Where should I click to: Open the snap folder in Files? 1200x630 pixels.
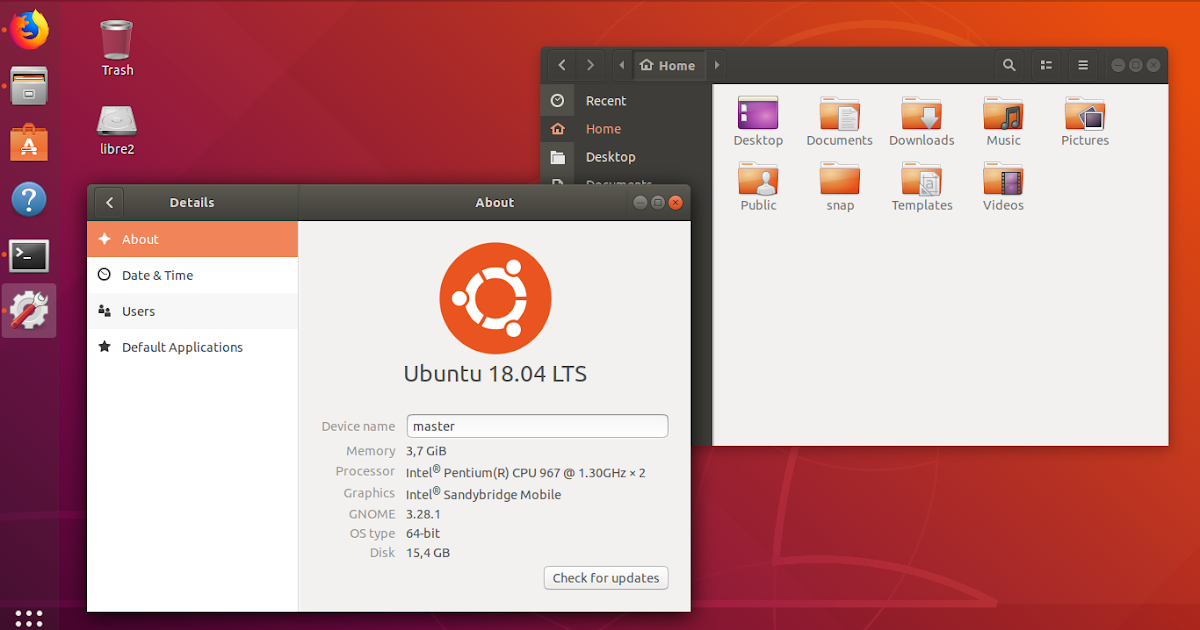840,187
